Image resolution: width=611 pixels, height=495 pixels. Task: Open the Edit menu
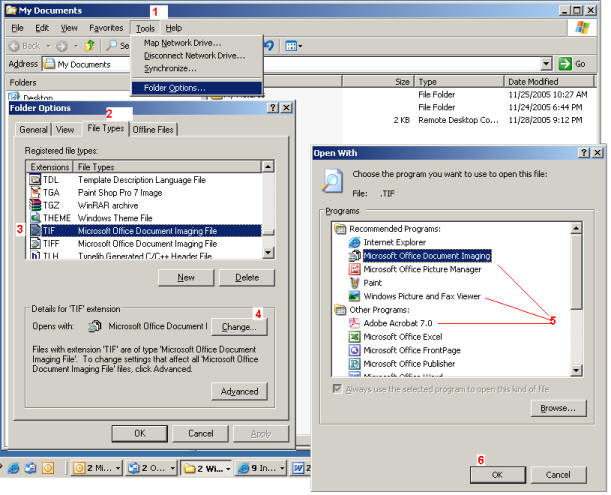coord(42,28)
